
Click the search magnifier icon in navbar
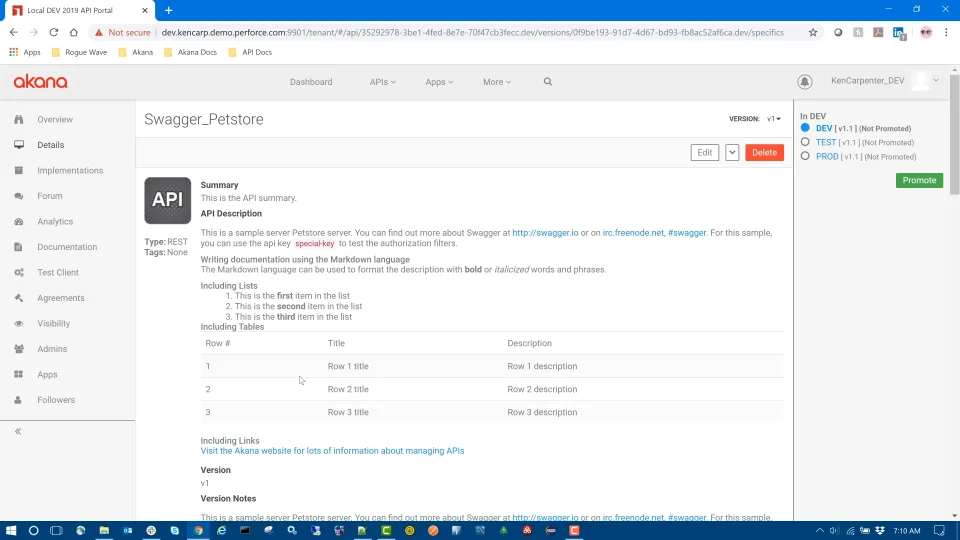(x=548, y=82)
